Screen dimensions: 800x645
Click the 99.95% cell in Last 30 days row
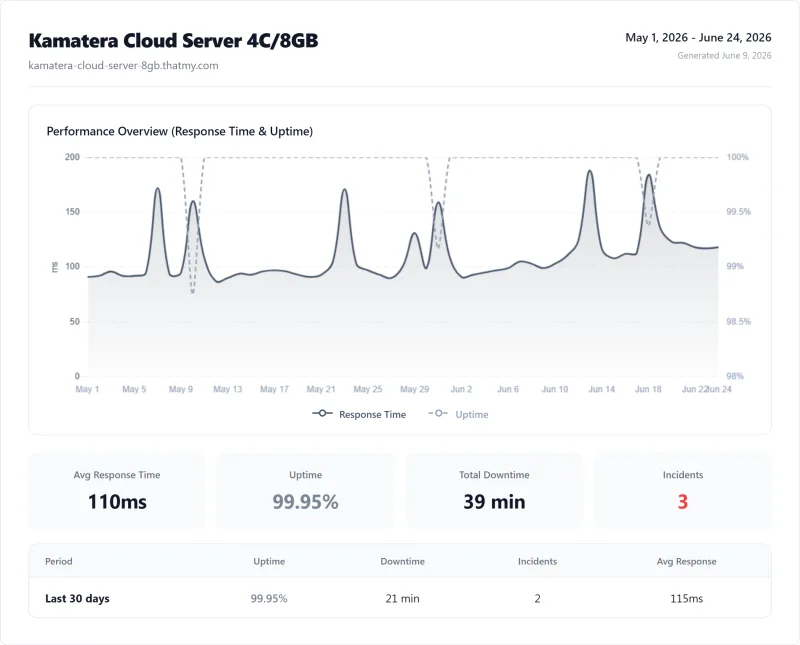tap(269, 599)
